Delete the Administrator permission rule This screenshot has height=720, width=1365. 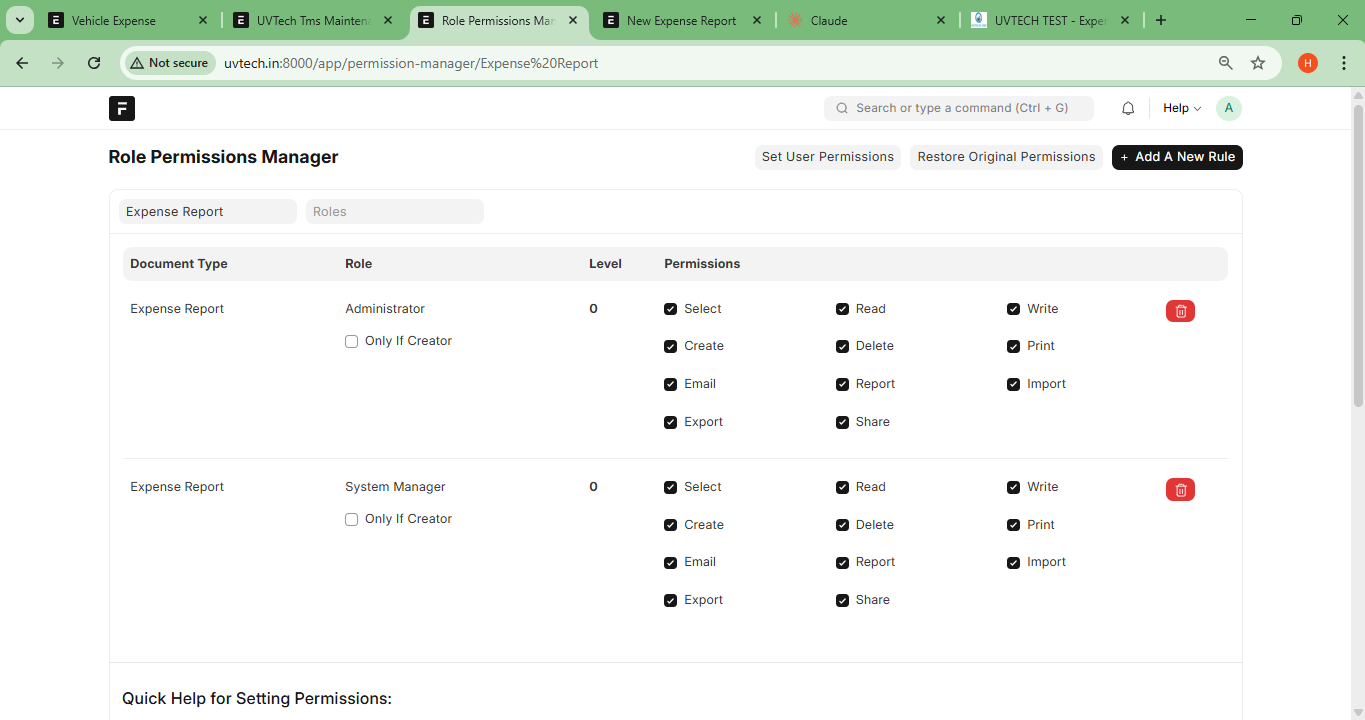coord(1180,311)
